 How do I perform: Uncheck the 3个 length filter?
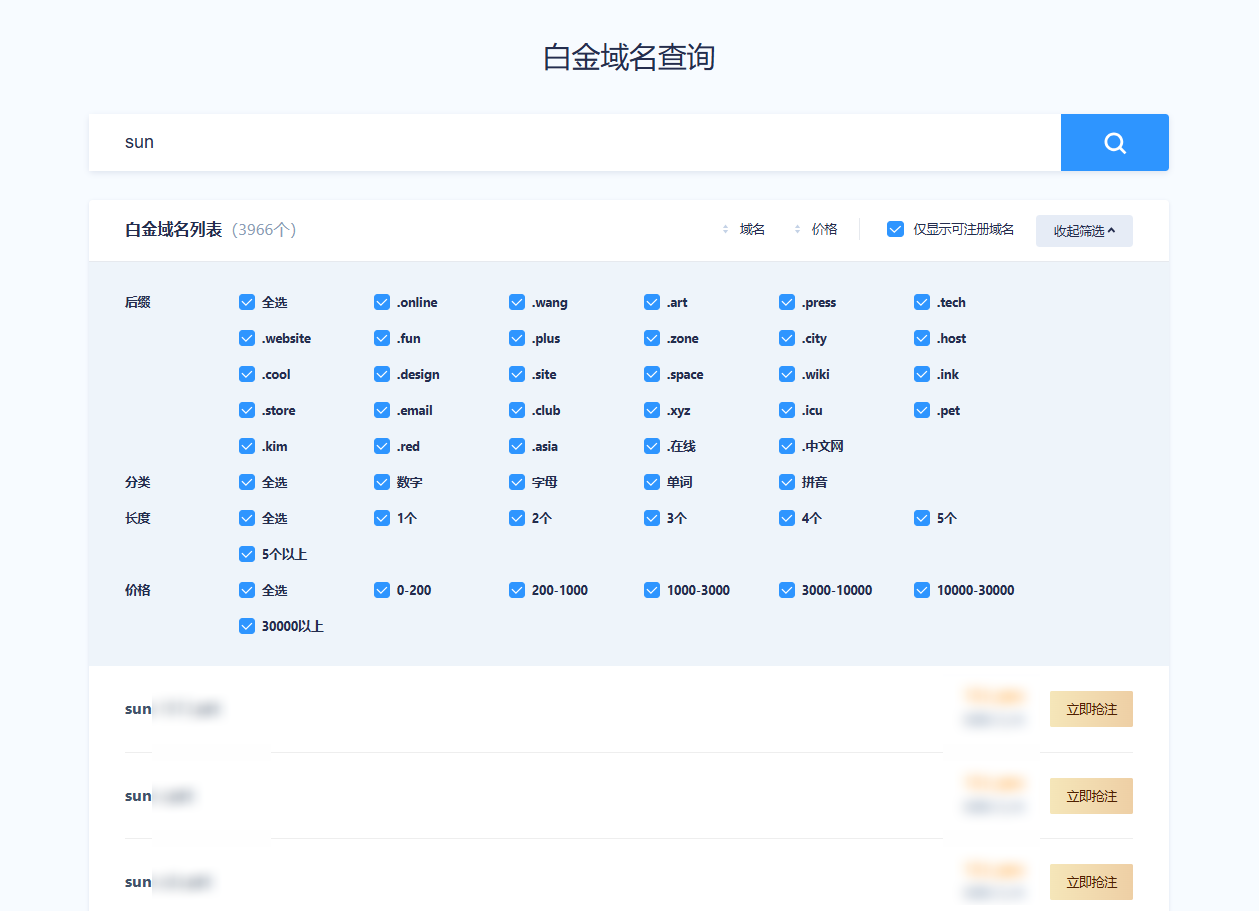click(652, 519)
